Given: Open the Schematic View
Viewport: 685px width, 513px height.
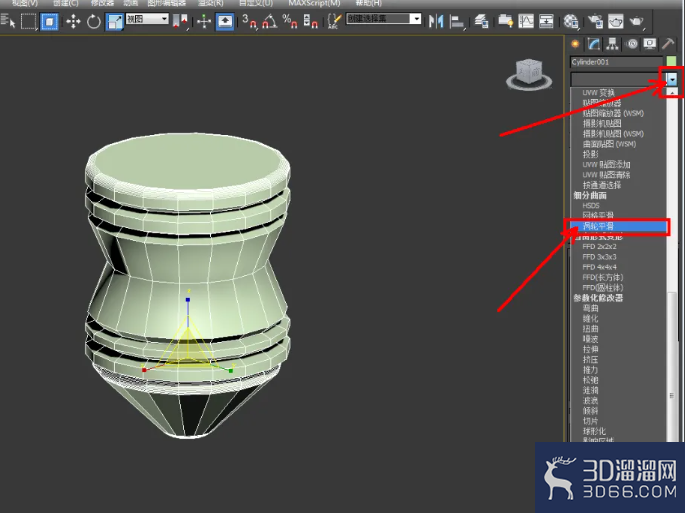Looking at the screenshot, I should (546, 21).
